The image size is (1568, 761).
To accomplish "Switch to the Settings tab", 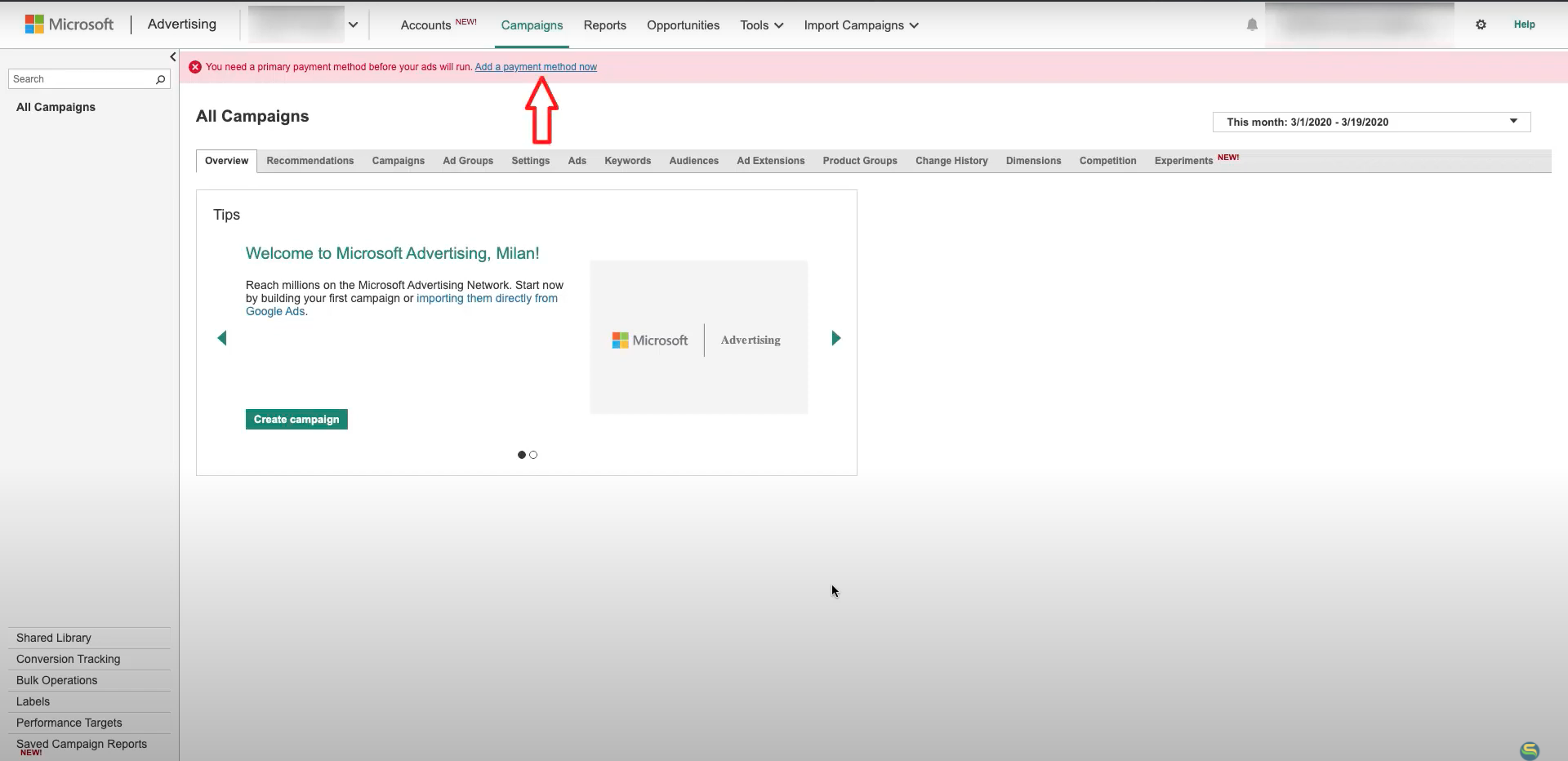I will coord(530,161).
